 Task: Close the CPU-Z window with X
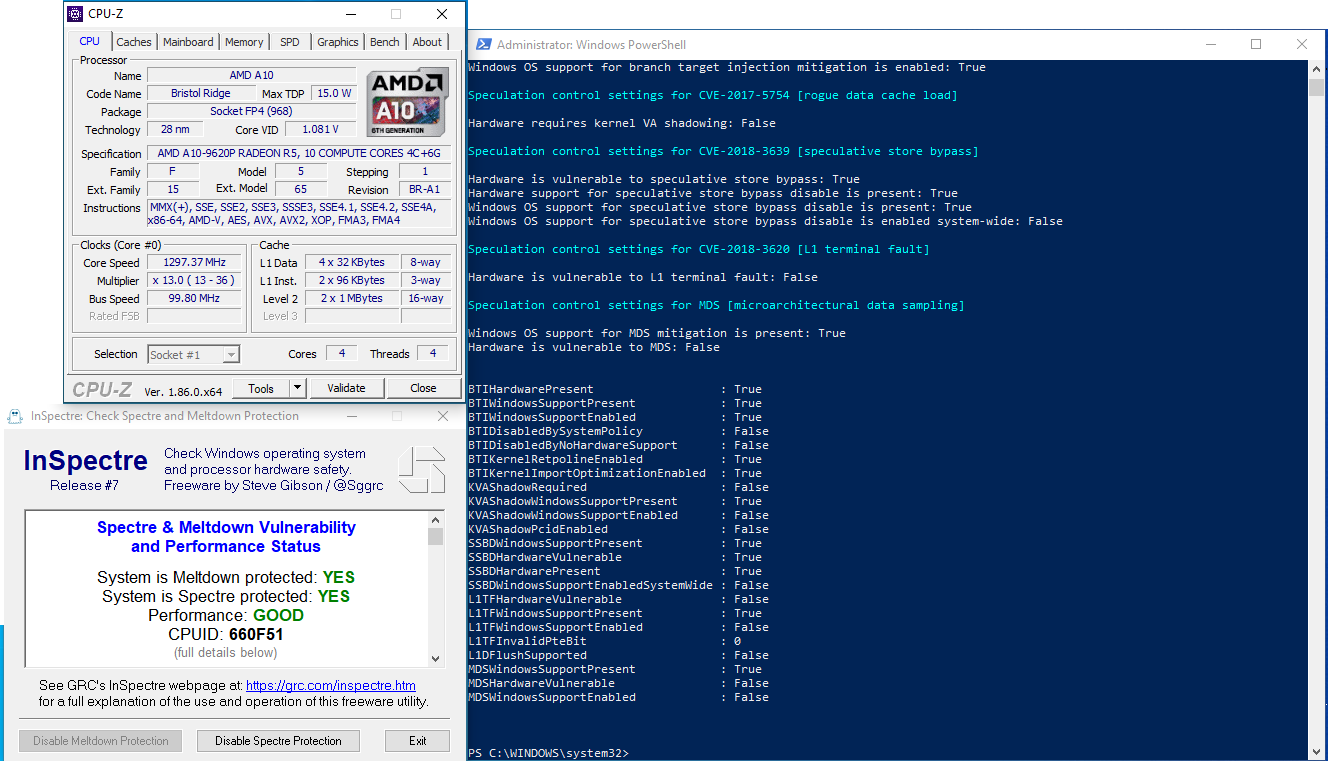click(442, 14)
